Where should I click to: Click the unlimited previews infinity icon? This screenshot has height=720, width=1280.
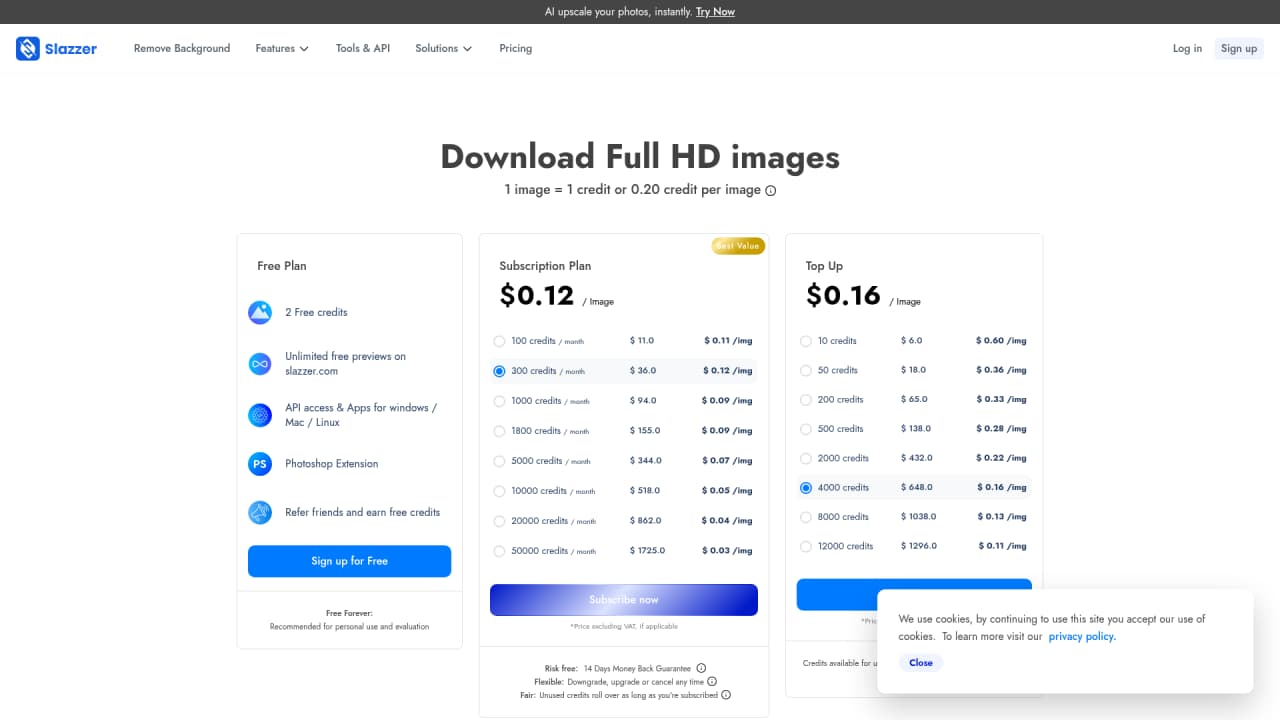[260, 364]
